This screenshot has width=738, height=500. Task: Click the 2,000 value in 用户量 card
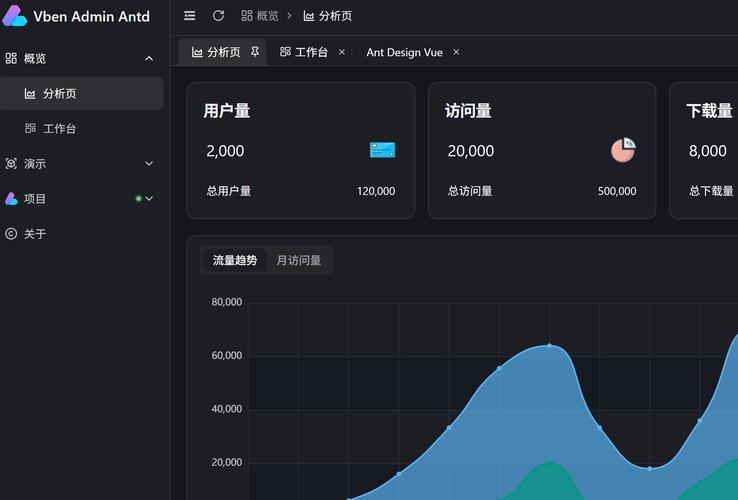click(x=225, y=151)
